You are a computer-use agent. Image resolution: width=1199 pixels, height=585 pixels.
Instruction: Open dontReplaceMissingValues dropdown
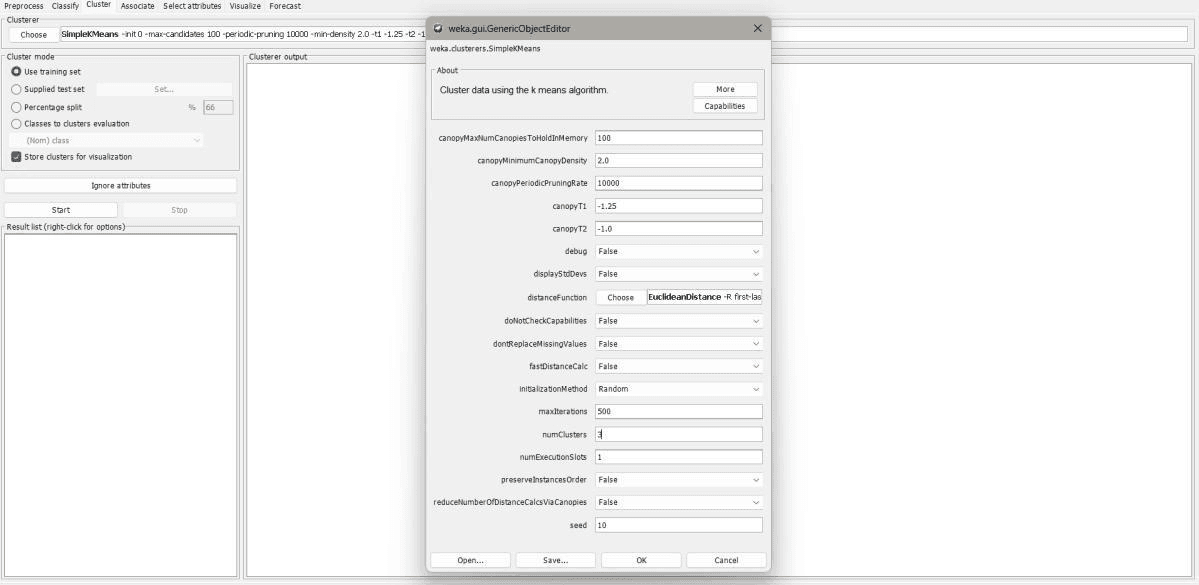679,344
